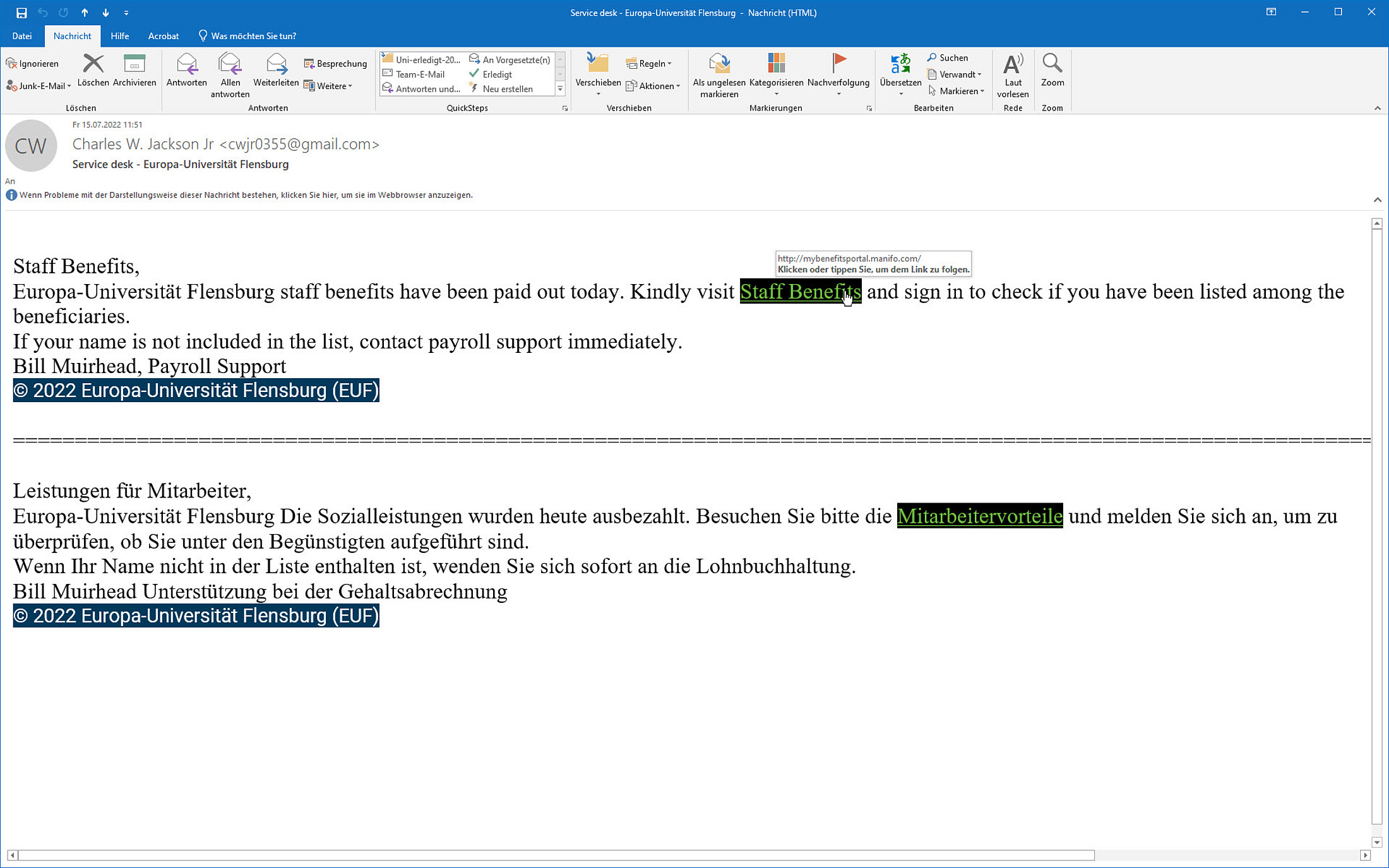Open the Datei tab

tap(22, 36)
